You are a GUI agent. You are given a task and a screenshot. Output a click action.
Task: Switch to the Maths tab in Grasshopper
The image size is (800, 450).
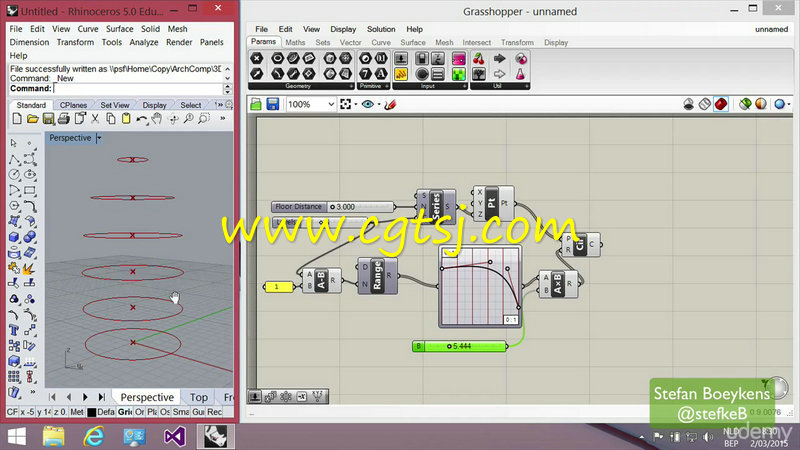[x=295, y=42]
